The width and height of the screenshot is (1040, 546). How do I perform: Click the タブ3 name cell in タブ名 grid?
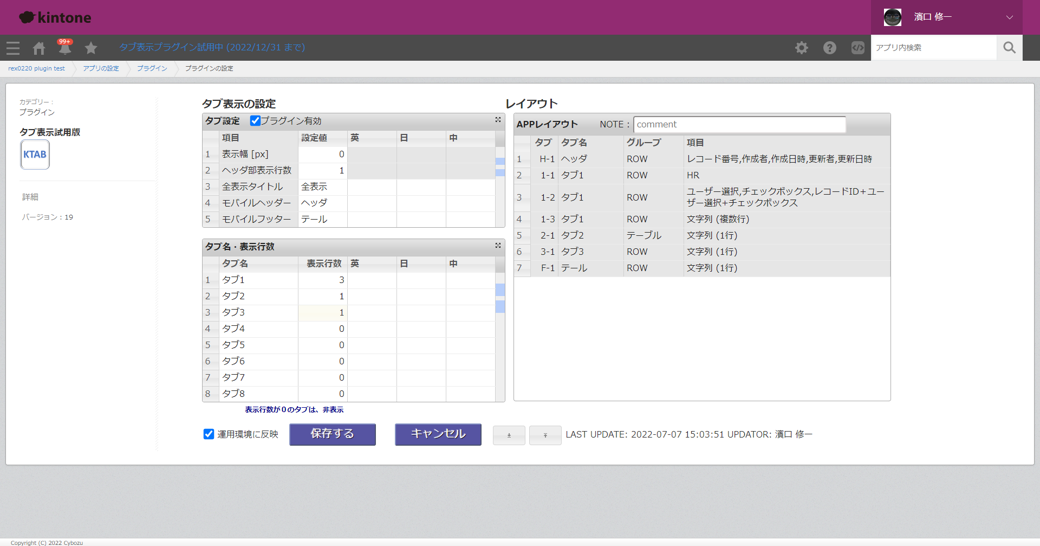[x=258, y=312]
